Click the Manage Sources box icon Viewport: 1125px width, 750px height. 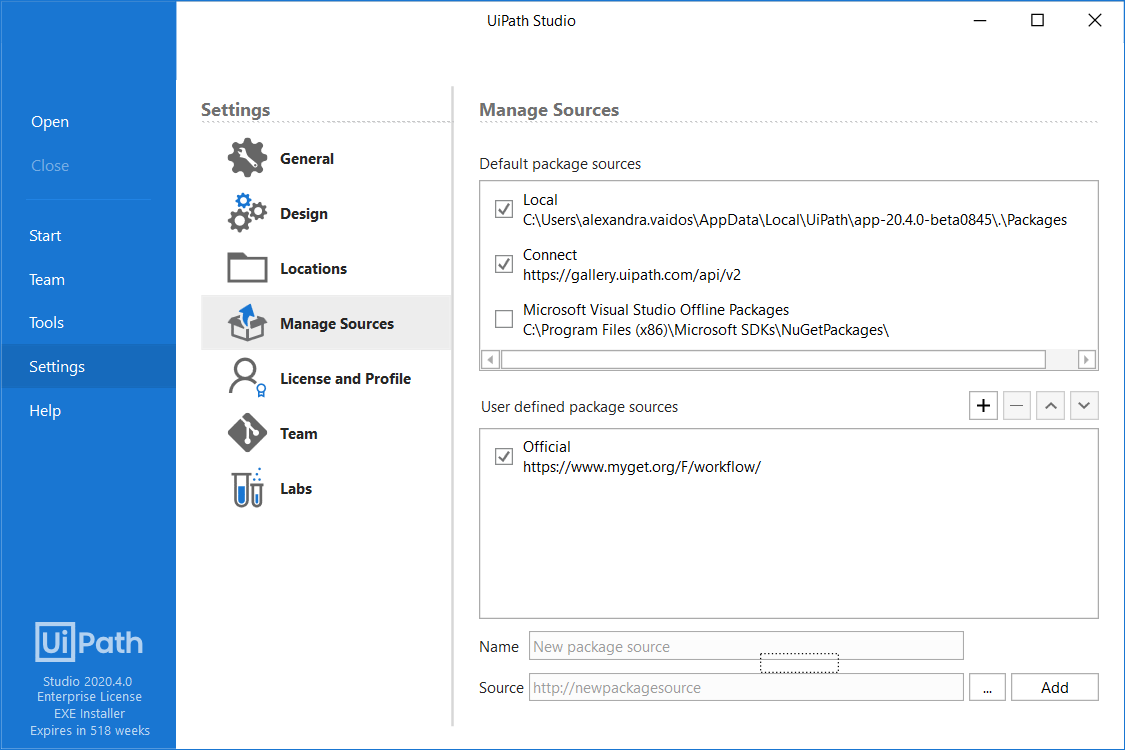tap(247, 322)
